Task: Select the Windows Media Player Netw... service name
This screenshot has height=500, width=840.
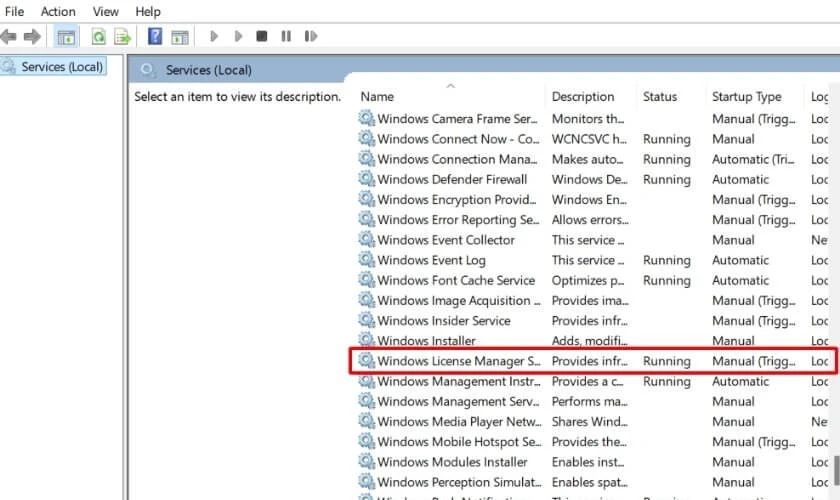Action: pyautogui.click(x=460, y=422)
